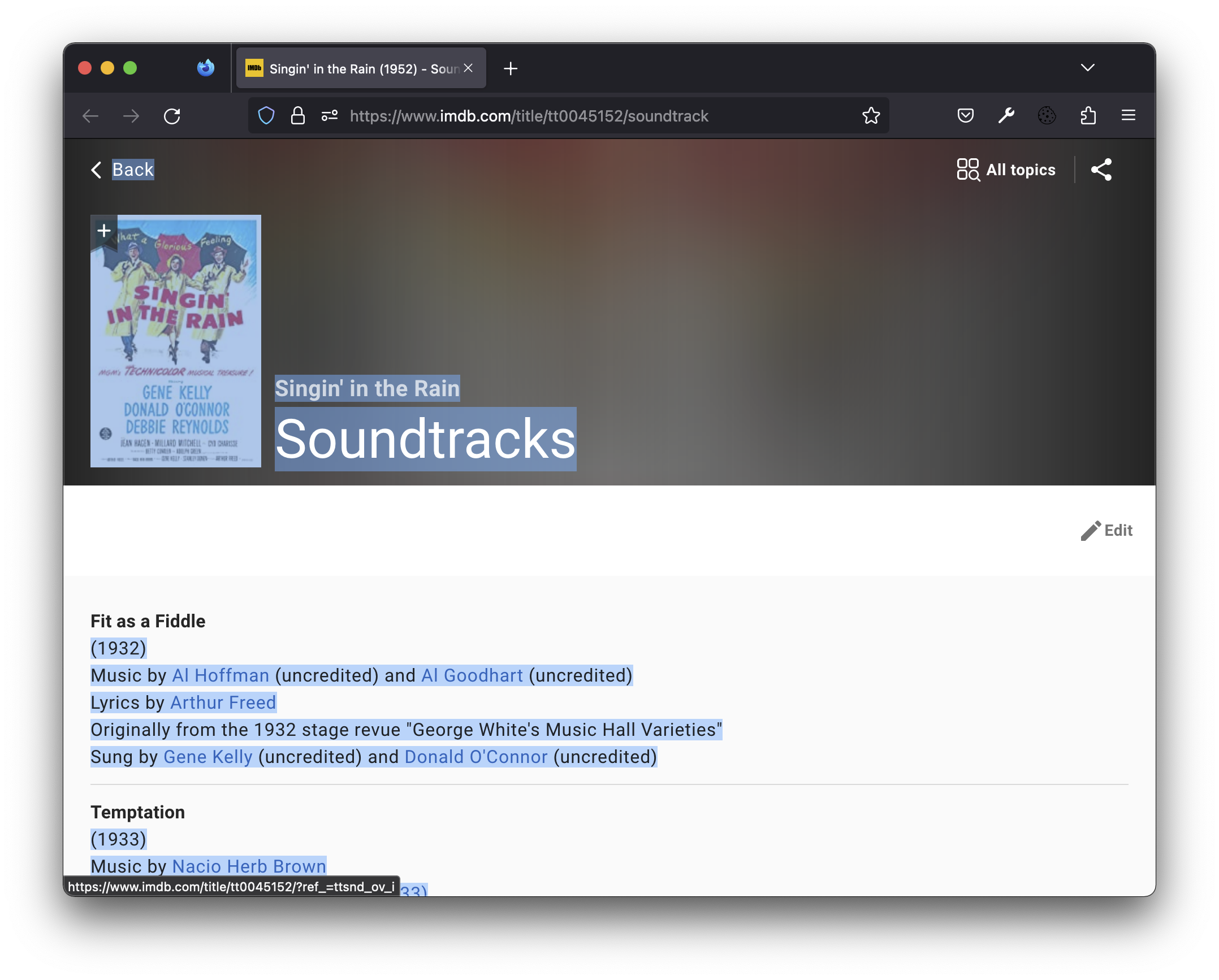Open the site permissions icon in address bar
Image resolution: width=1219 pixels, height=980 pixels.
[x=328, y=115]
